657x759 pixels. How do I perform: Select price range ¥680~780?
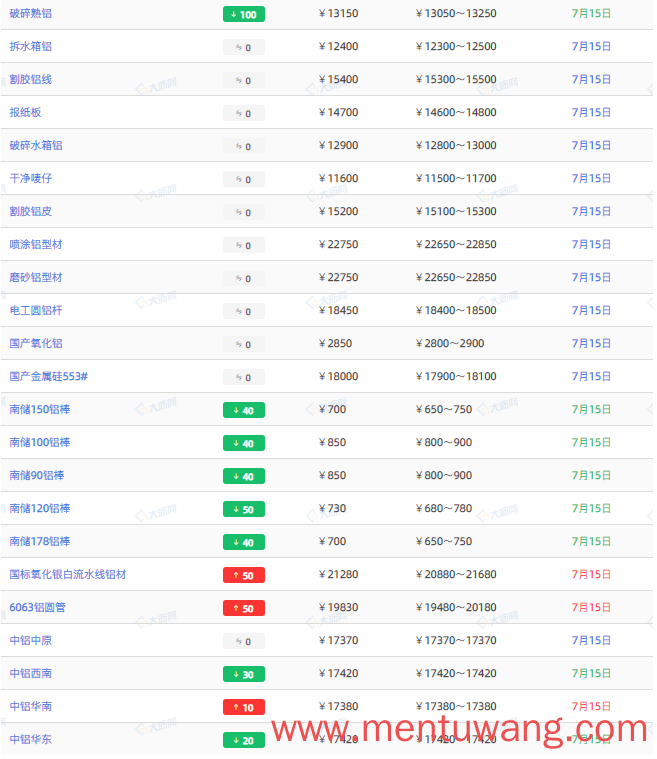coord(443,508)
